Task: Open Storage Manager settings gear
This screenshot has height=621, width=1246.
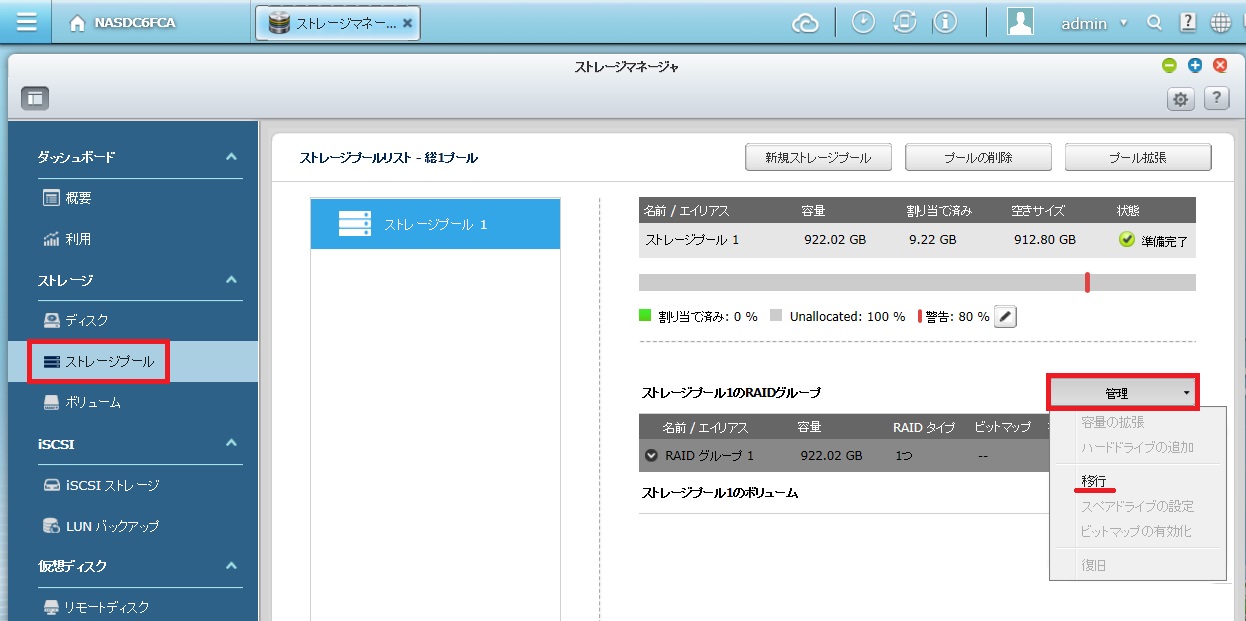Action: (1181, 98)
